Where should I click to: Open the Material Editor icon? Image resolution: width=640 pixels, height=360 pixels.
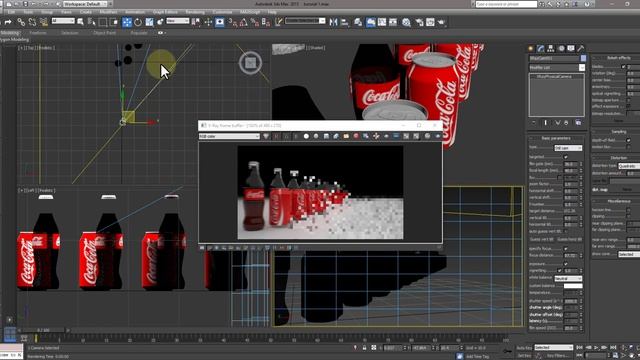pyautogui.click(x=406, y=22)
